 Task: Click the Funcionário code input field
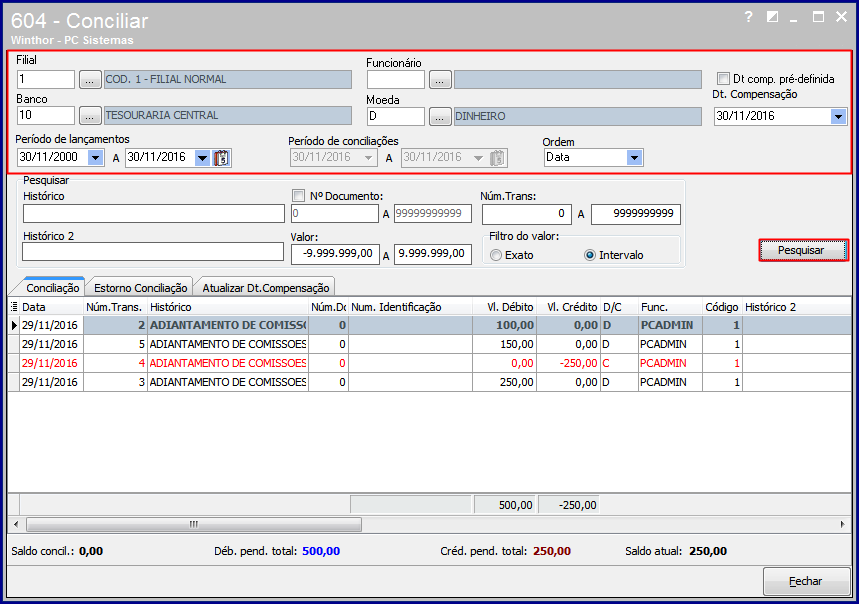[396, 80]
